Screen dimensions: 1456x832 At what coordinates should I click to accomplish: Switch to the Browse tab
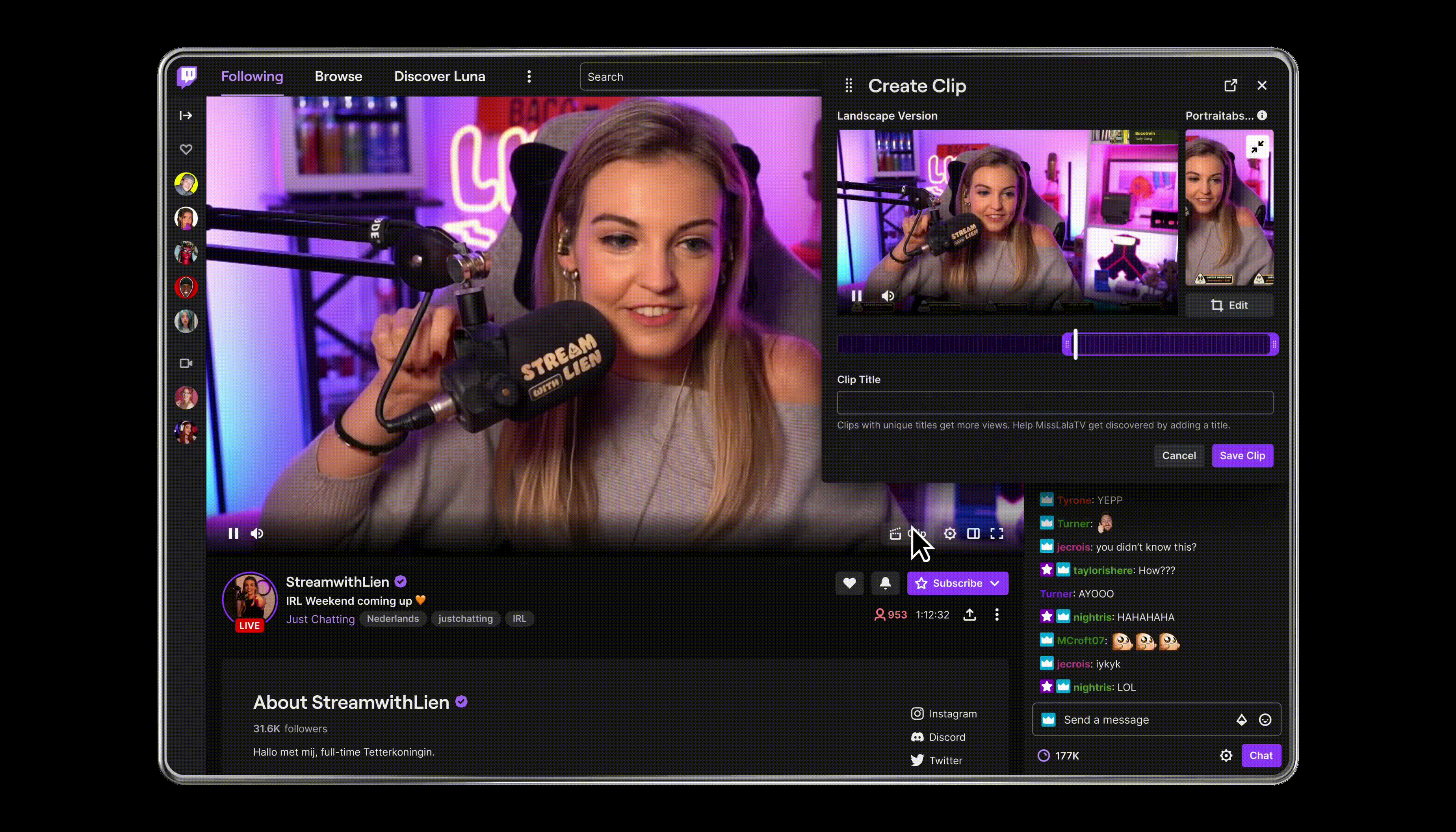coord(338,76)
